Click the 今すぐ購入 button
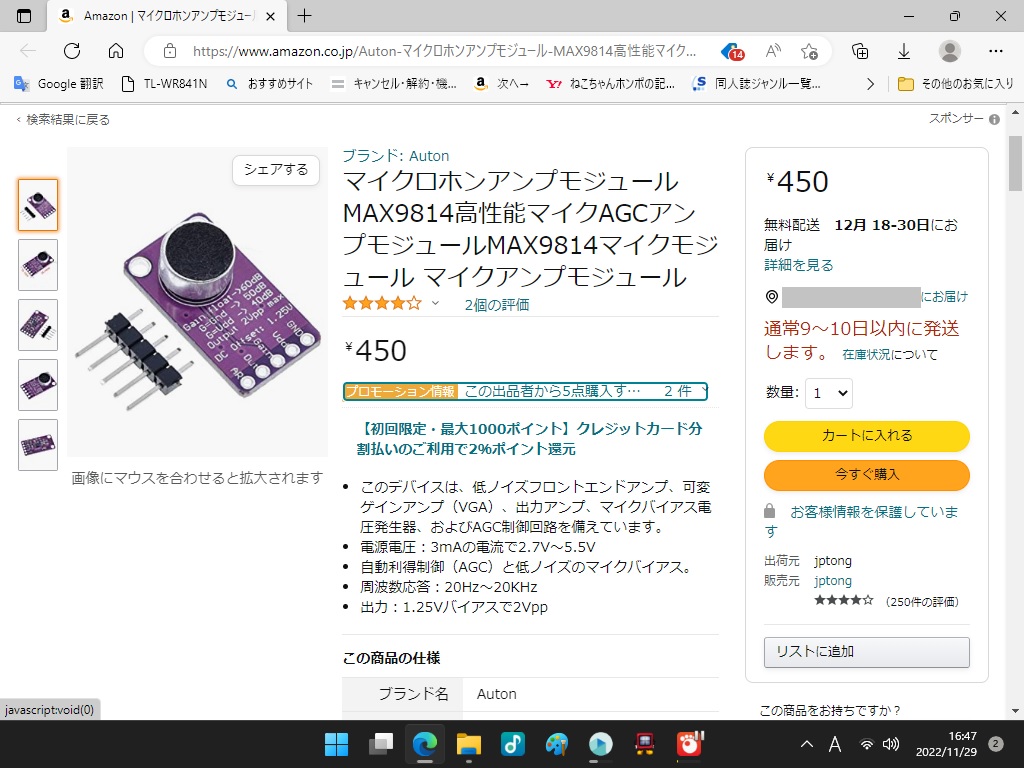 [x=867, y=475]
